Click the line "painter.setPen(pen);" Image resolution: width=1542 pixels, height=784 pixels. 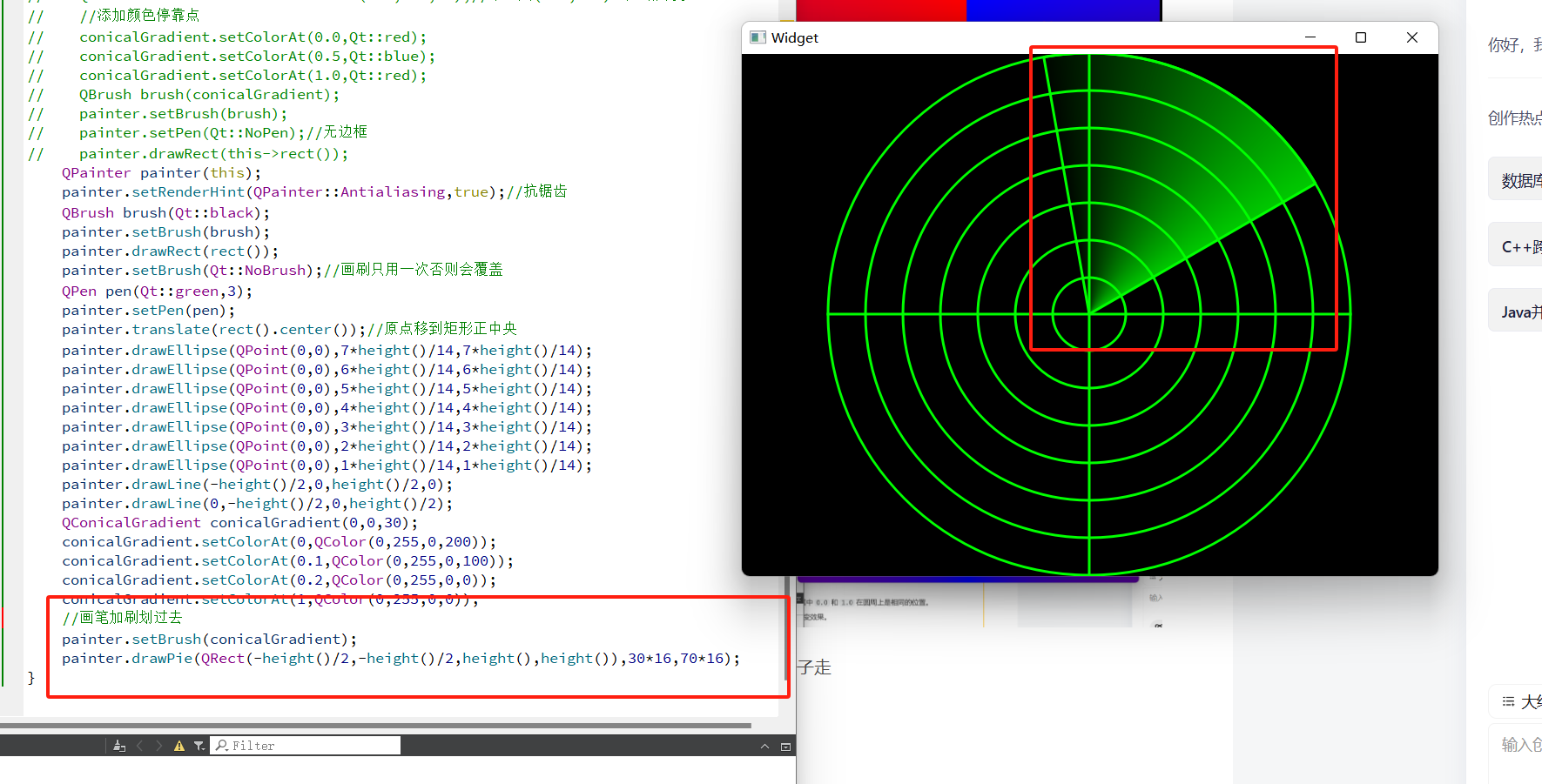pyautogui.click(x=149, y=311)
